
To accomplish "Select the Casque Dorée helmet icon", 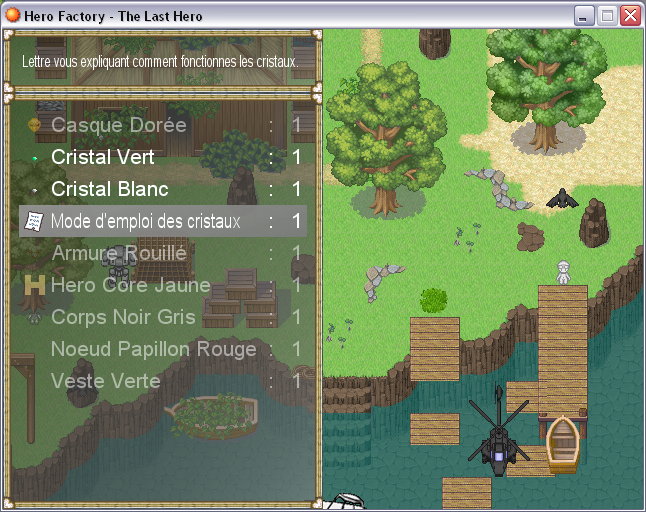I will coord(35,125).
